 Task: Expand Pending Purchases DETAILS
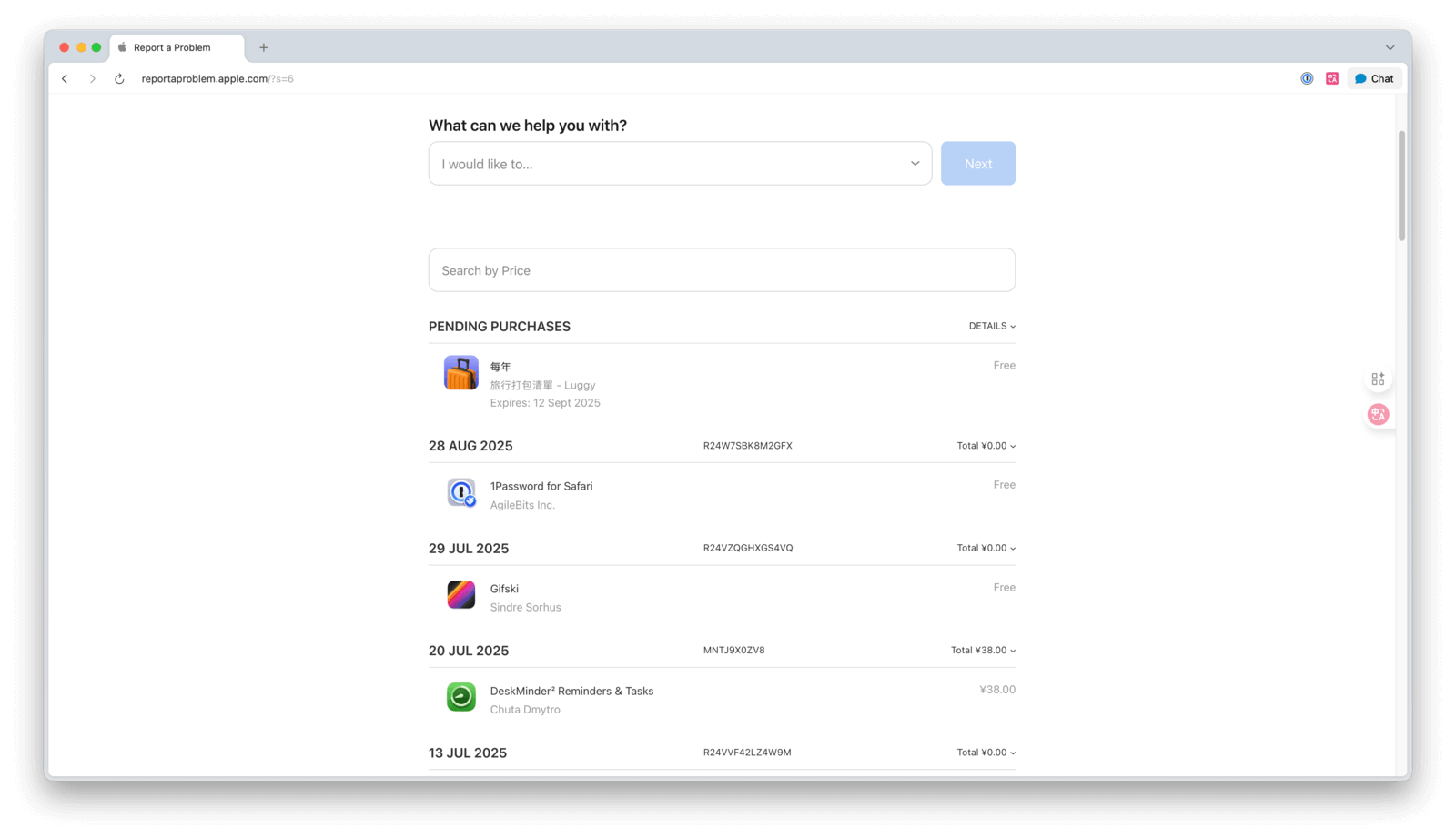(x=992, y=326)
